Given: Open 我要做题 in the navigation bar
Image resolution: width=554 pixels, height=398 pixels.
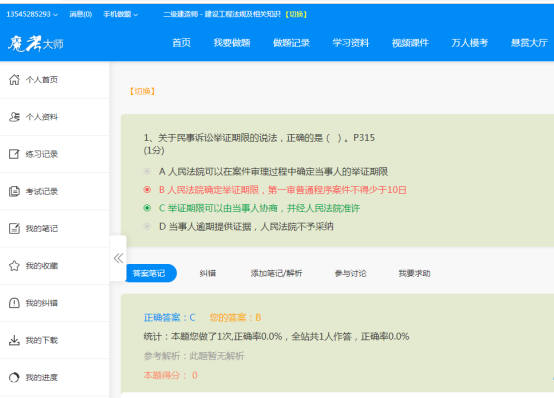Looking at the screenshot, I should click(x=232, y=43).
